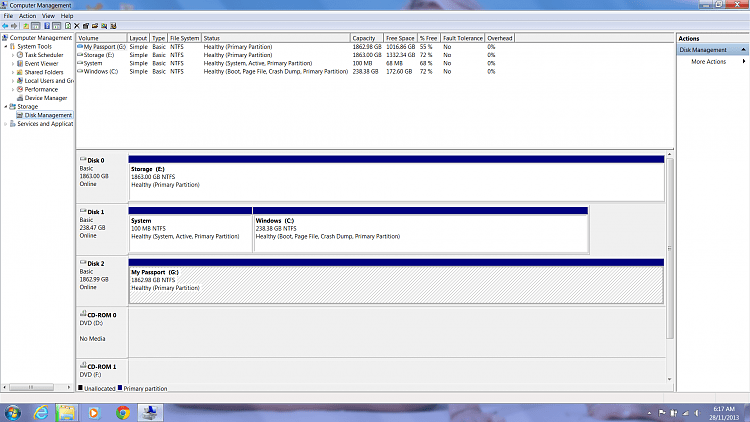Expand Services and Applications node

(x=6, y=124)
